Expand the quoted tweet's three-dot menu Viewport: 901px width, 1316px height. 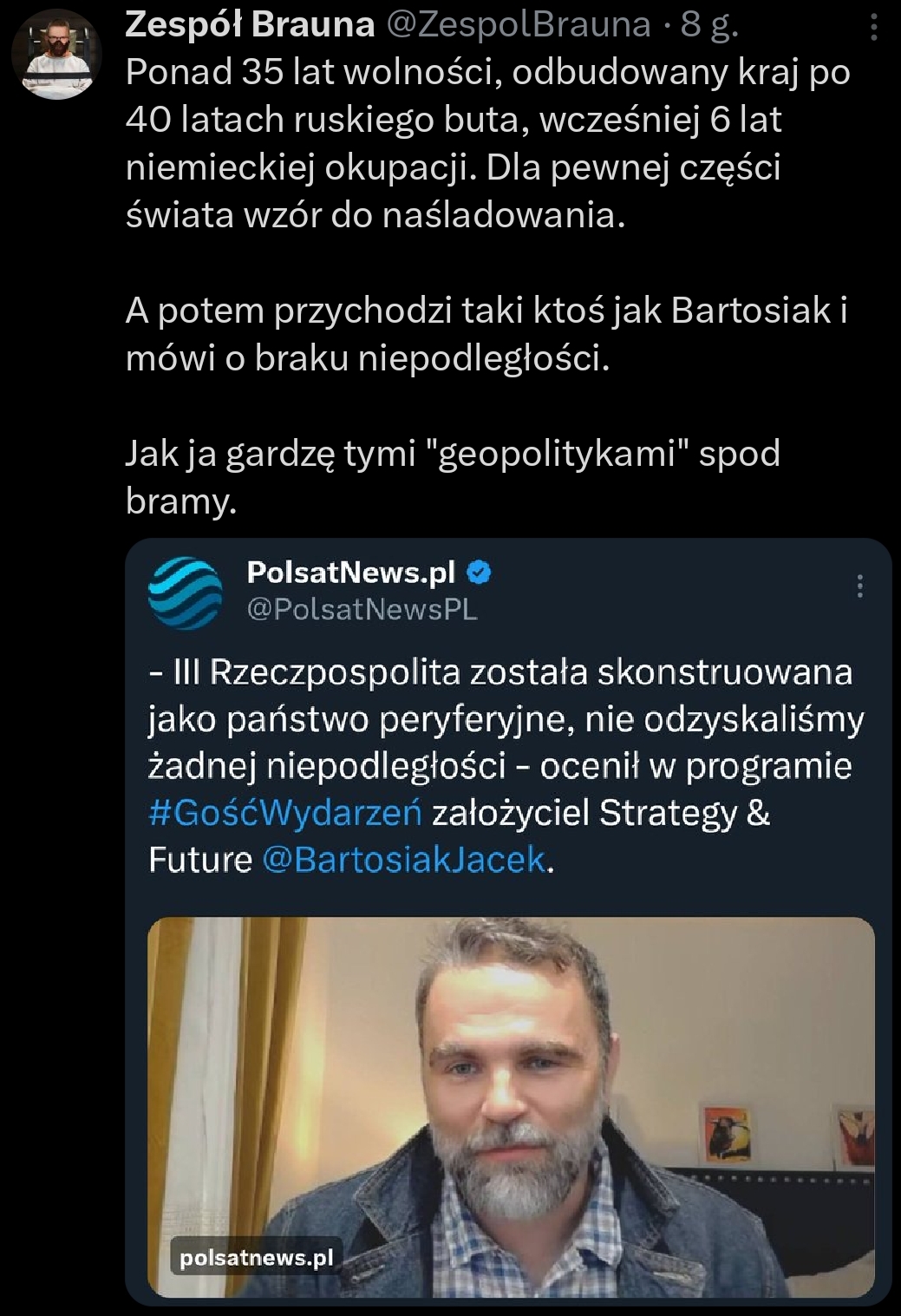[x=859, y=586]
